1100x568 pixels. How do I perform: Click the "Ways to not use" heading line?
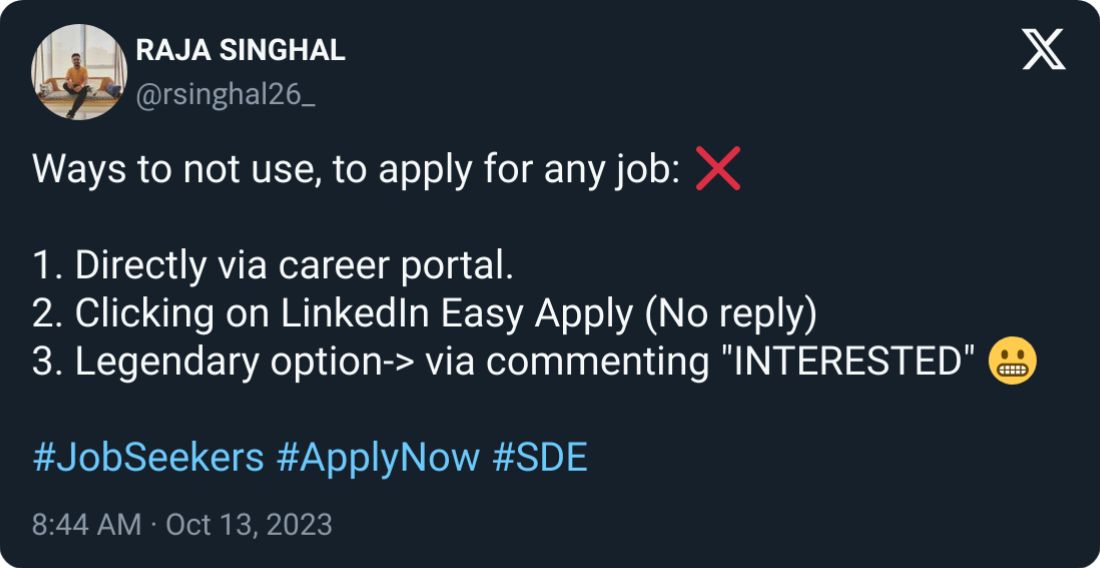tap(355, 171)
